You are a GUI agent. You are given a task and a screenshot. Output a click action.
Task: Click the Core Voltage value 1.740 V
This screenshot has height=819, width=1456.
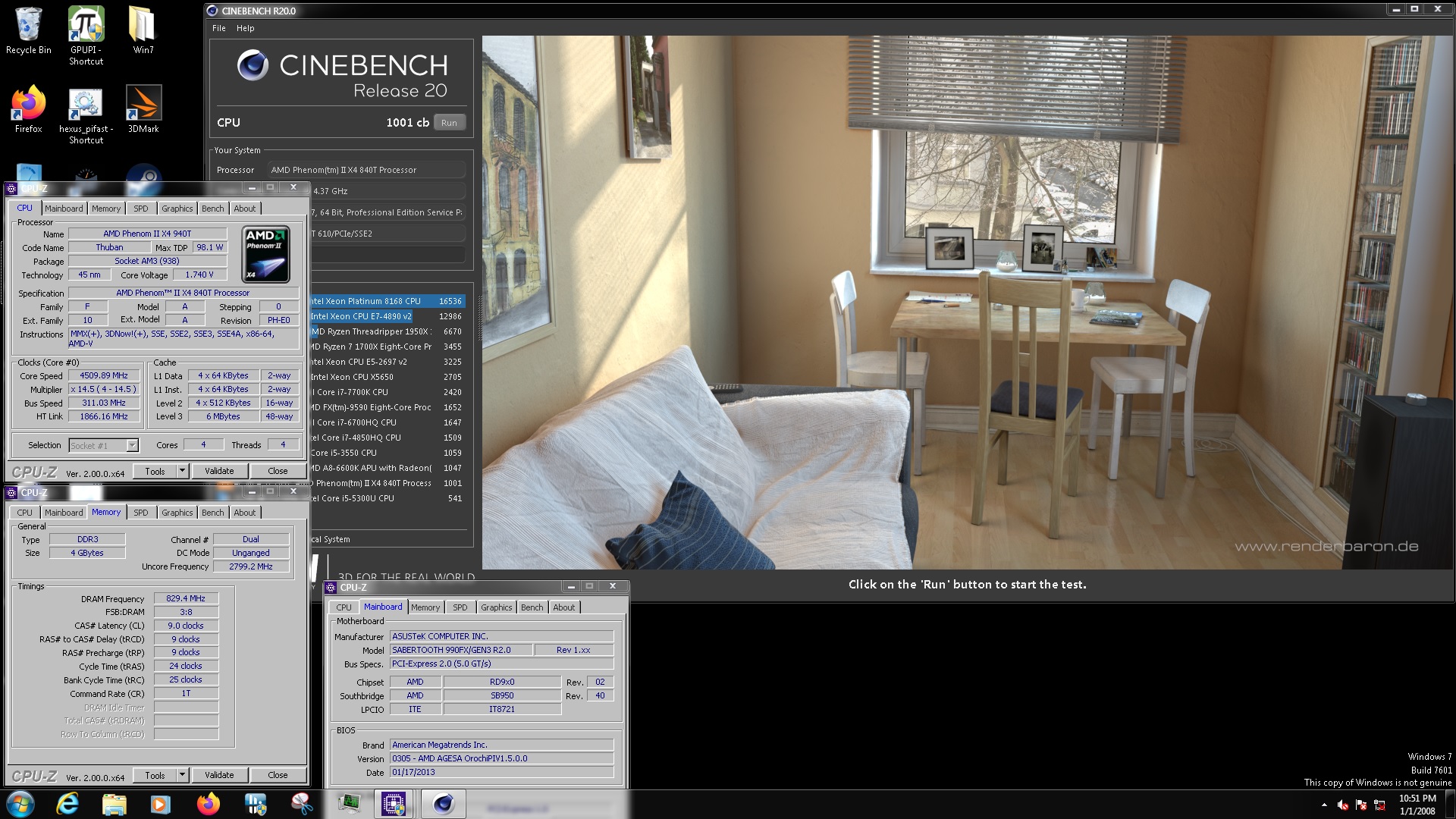coord(200,275)
